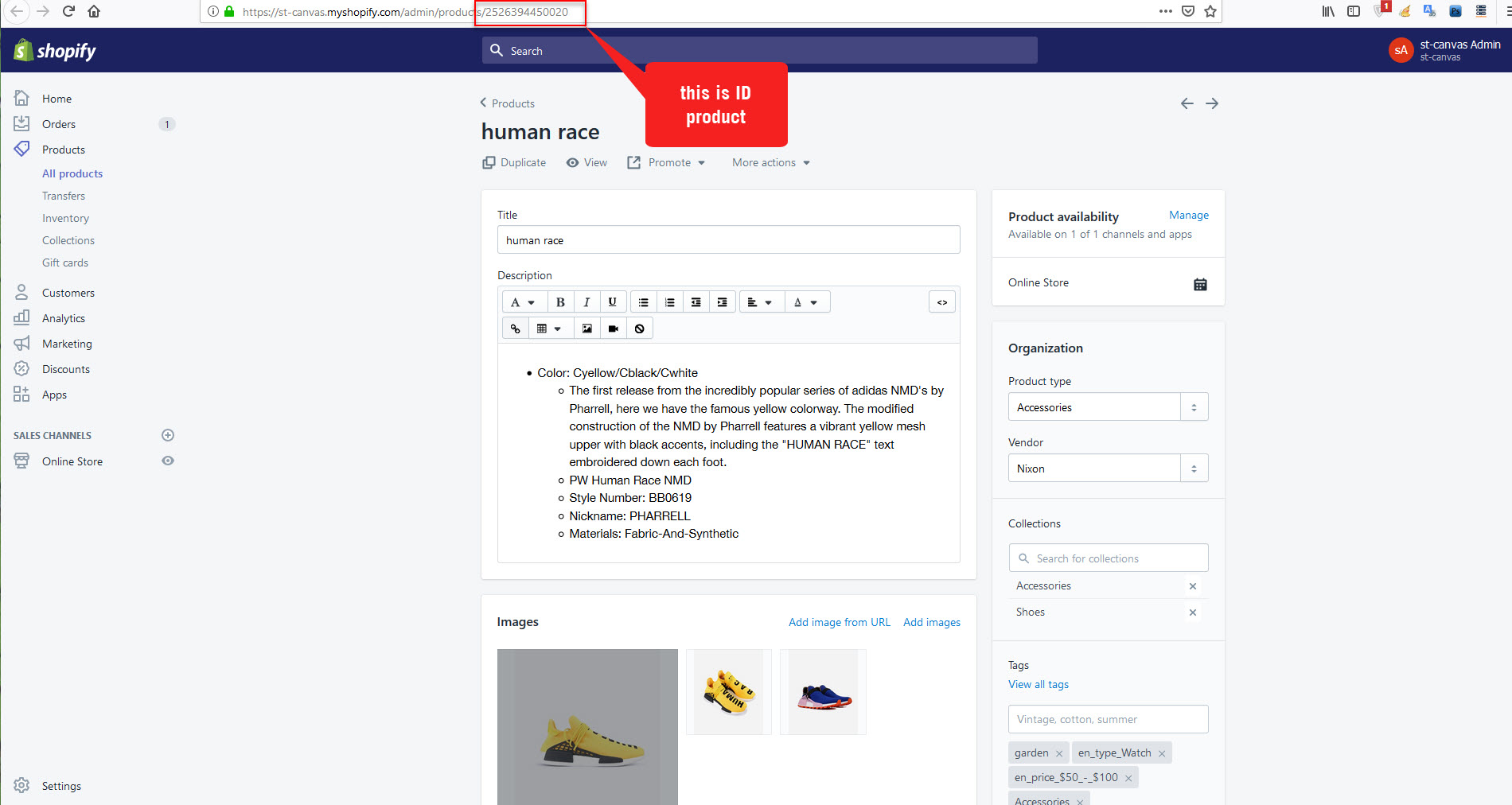Screen dimensions: 1512x805
Task: Remove Shoes collection from product
Action: tap(1192, 612)
